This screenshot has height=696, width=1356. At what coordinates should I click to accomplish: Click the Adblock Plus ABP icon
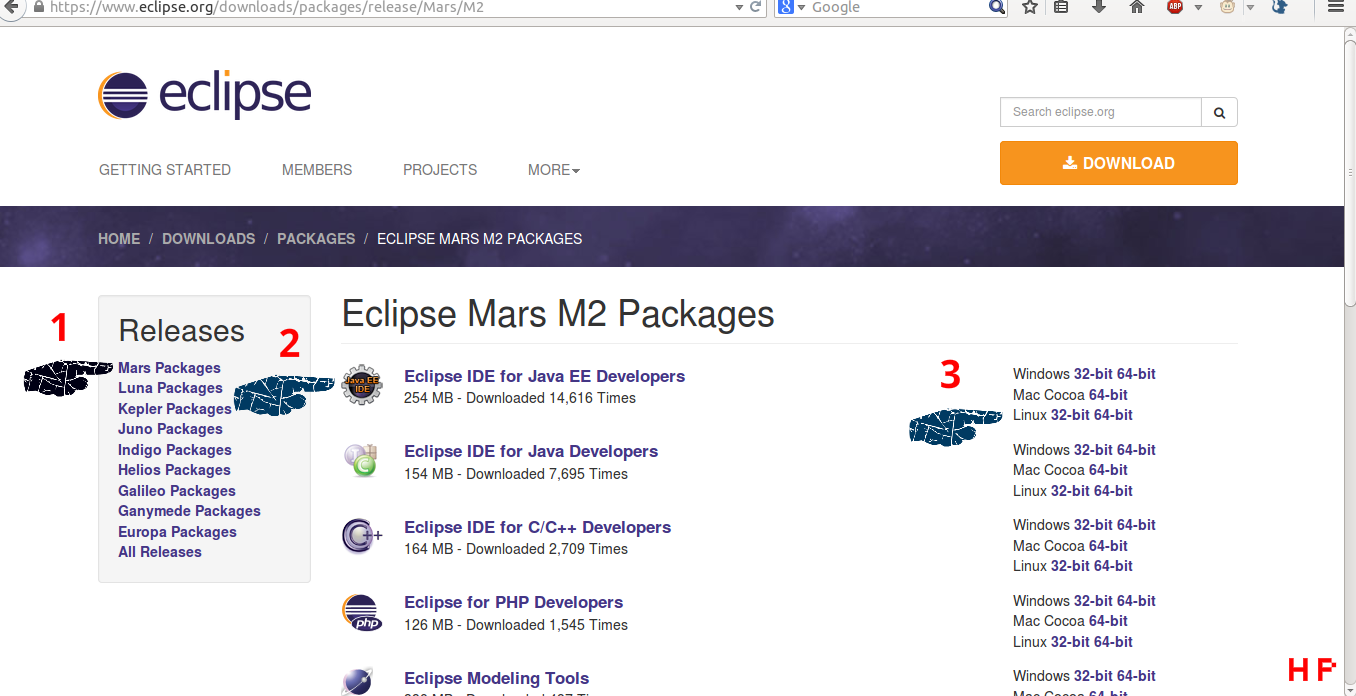click(x=1175, y=6)
